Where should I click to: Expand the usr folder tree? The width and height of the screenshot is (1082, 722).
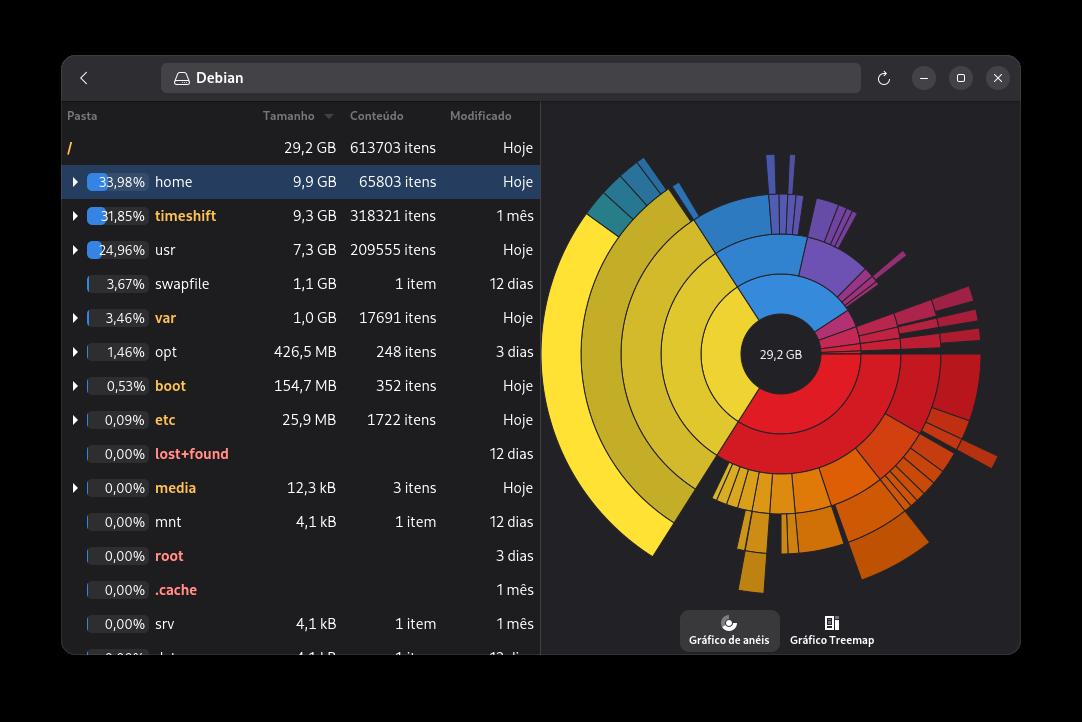[x=75, y=250]
